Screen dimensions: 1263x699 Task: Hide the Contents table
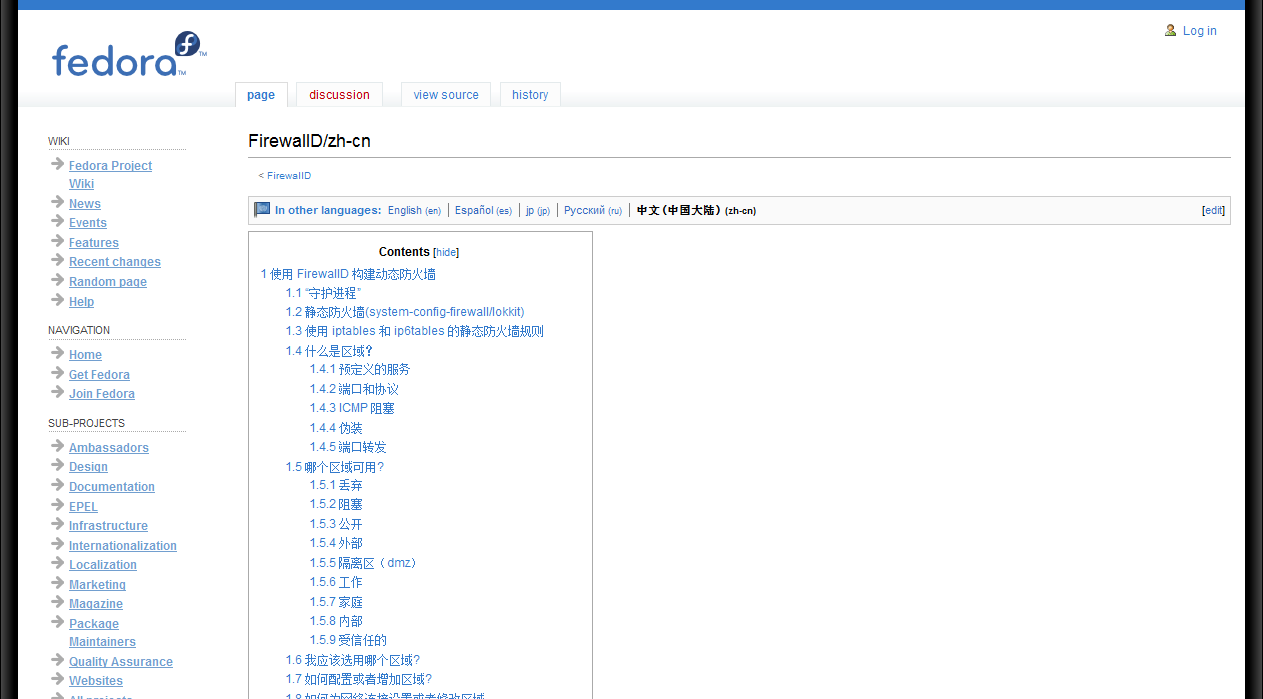point(446,252)
